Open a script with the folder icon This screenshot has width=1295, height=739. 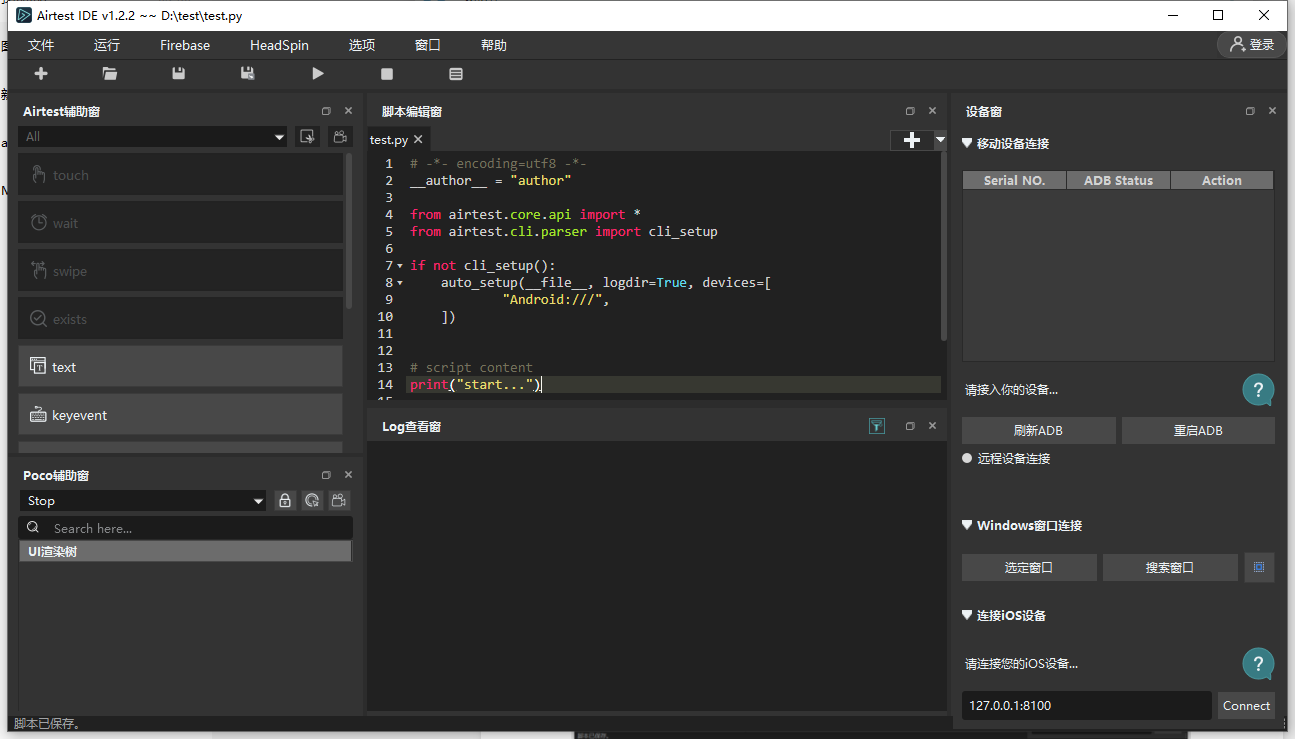point(110,73)
